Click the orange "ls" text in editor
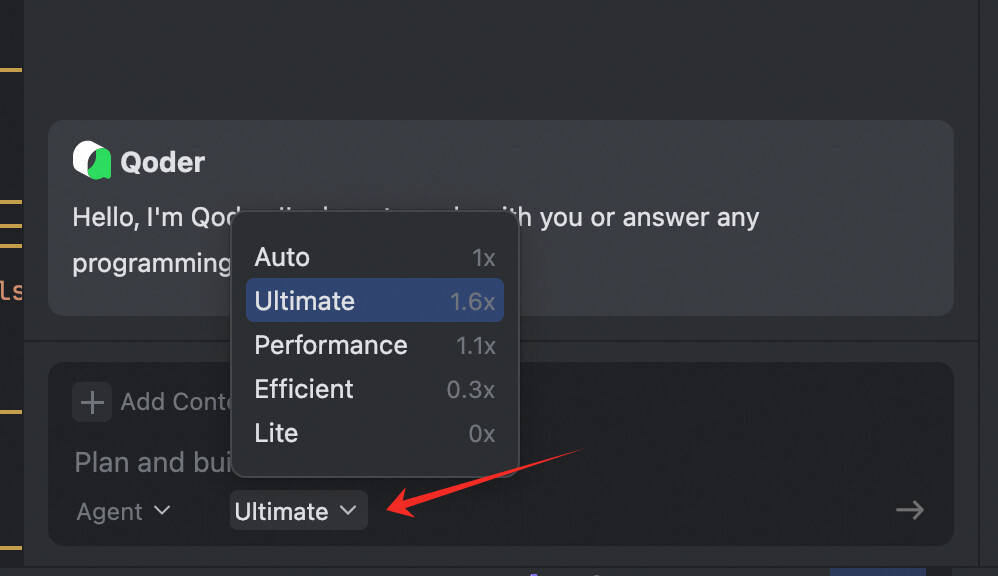The height and width of the screenshot is (576, 998). 10,291
